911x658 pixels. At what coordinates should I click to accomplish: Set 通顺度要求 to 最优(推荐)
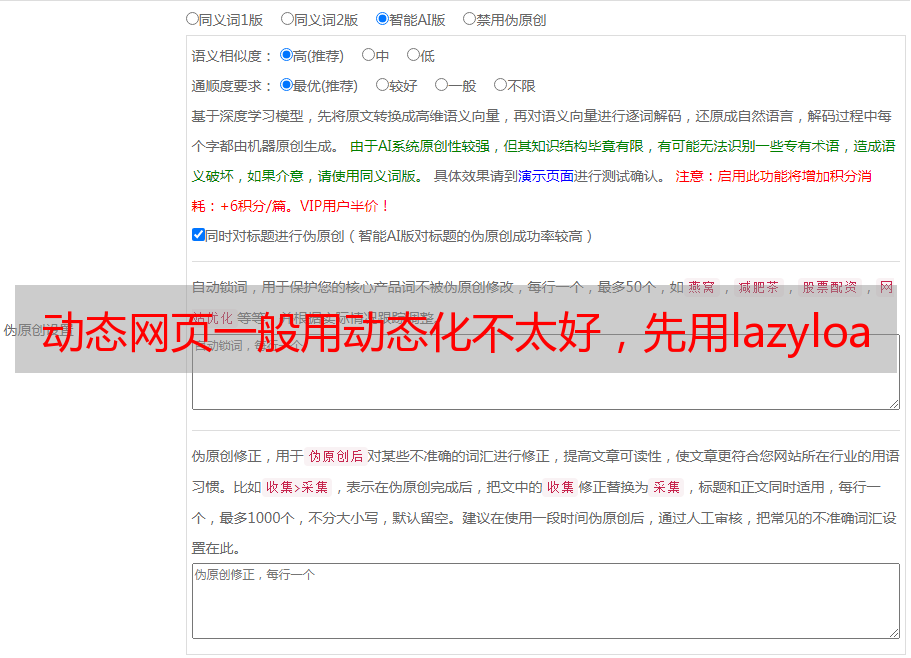pos(286,85)
